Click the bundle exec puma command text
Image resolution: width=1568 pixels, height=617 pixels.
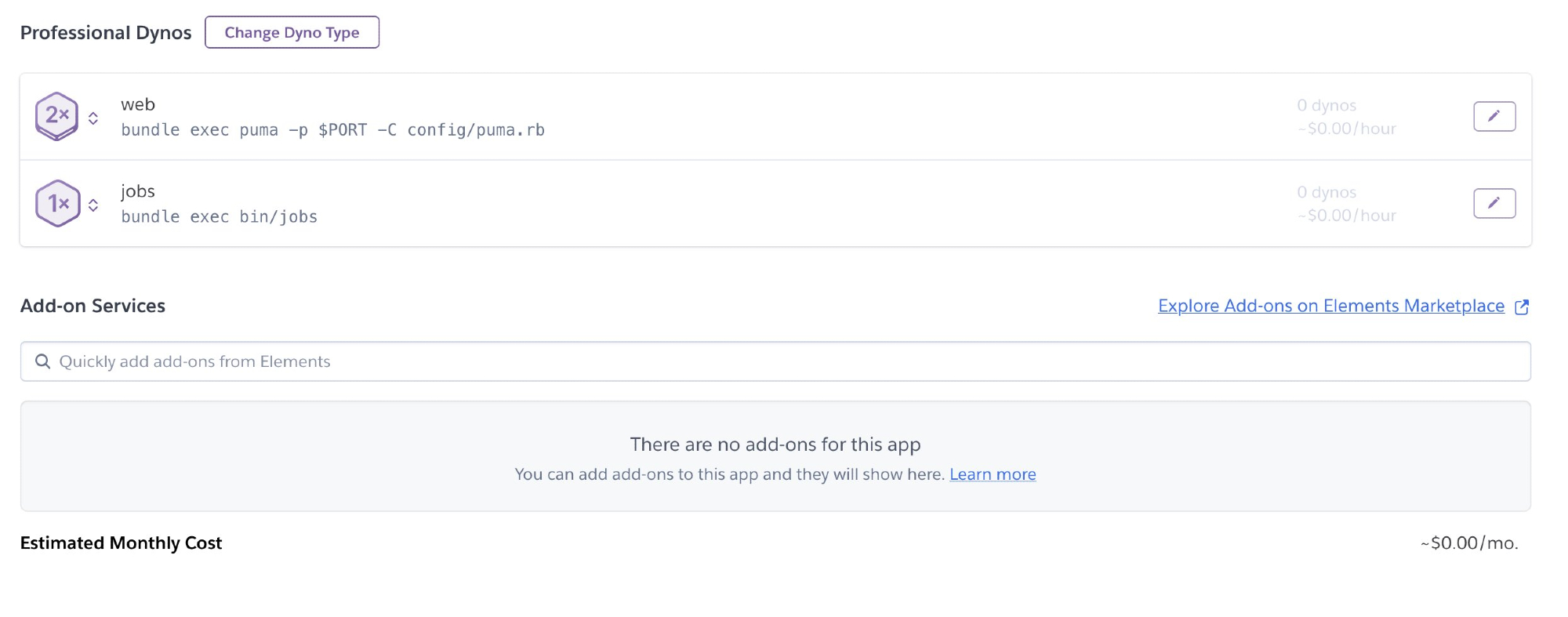[x=332, y=130]
